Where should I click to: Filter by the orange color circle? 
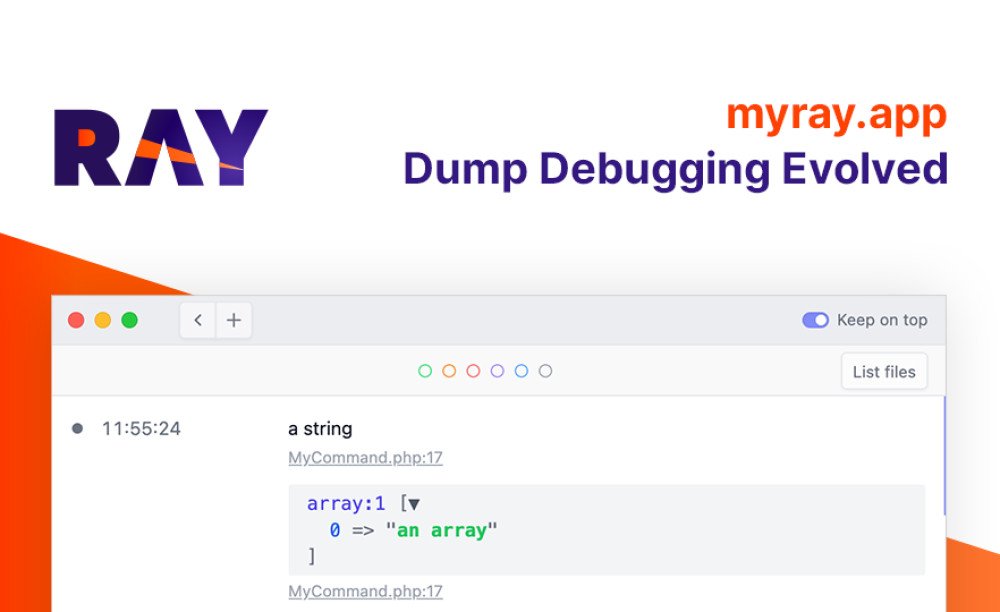tap(449, 371)
